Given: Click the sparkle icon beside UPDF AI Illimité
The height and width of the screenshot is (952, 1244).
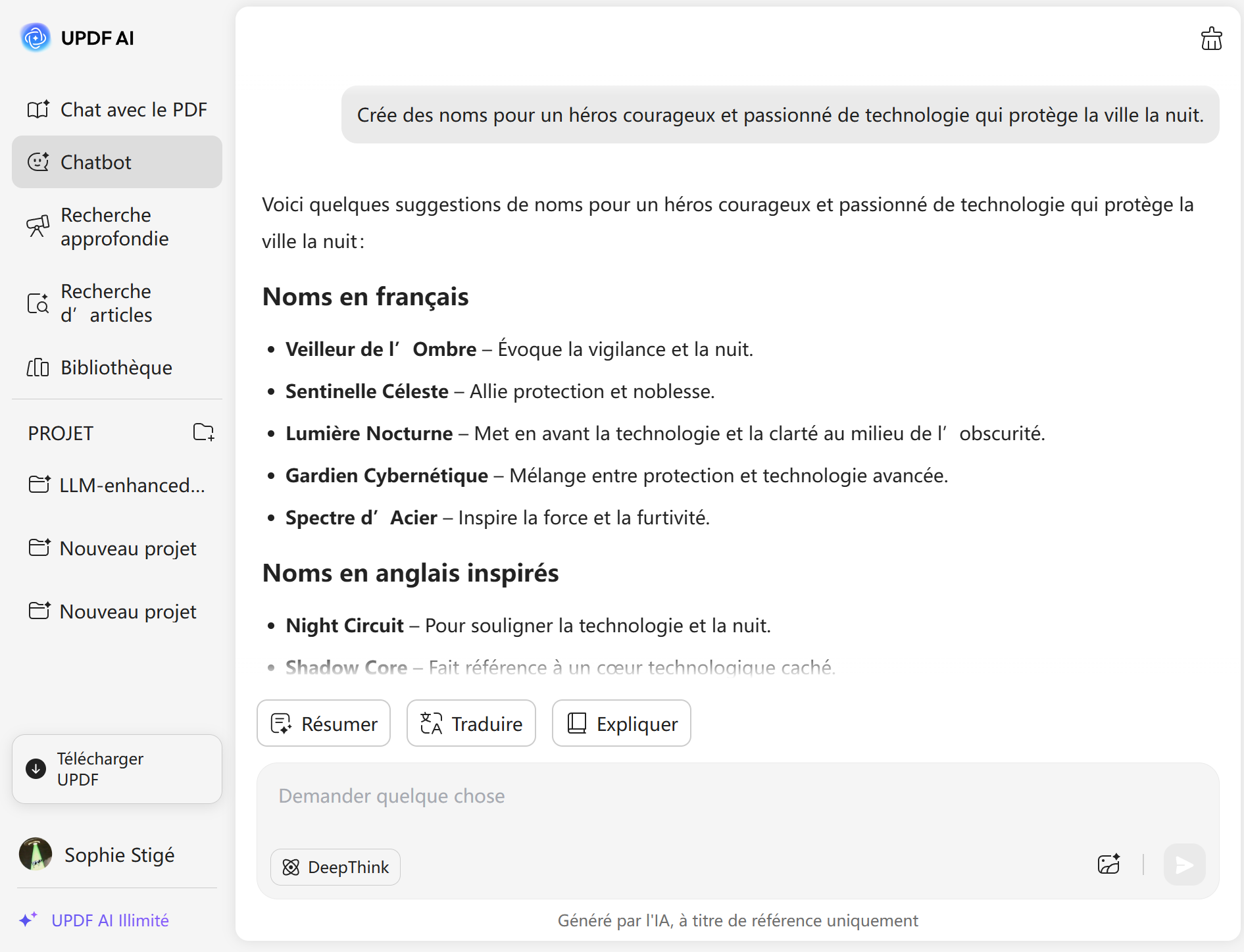Looking at the screenshot, I should 28,919.
